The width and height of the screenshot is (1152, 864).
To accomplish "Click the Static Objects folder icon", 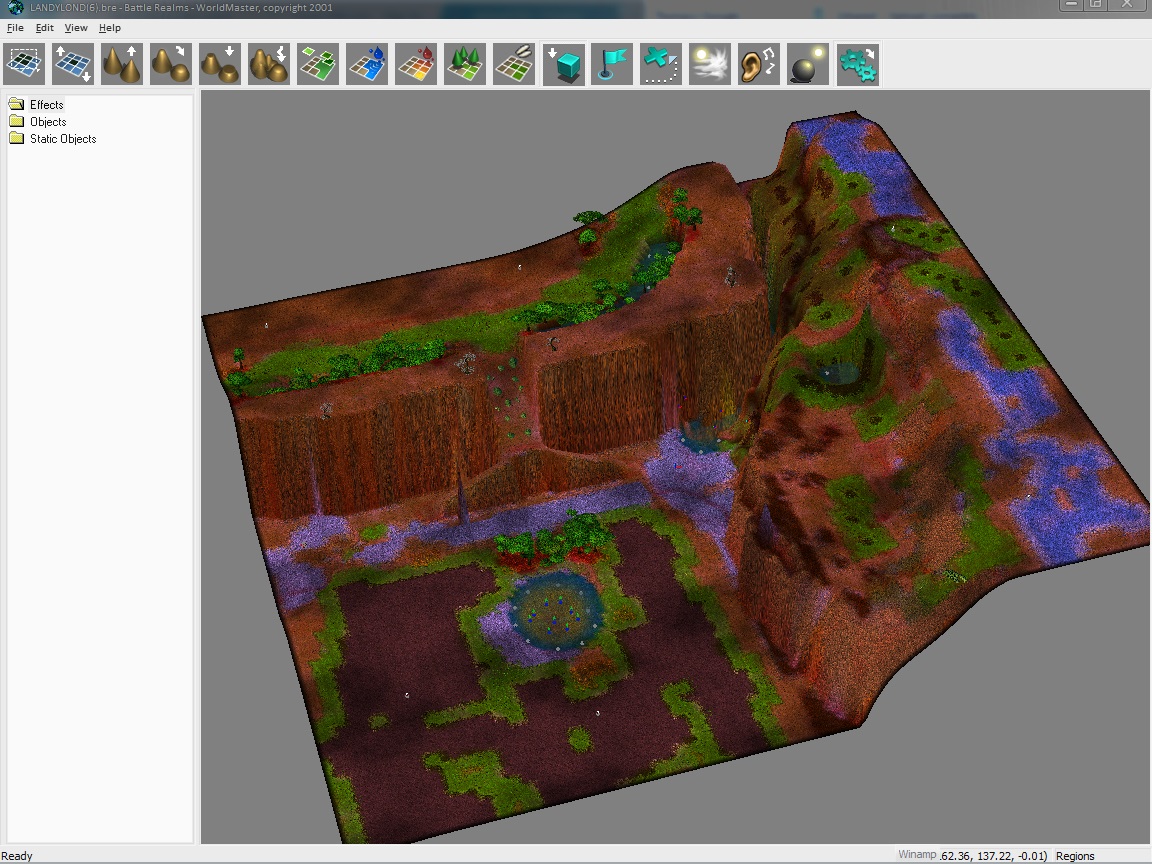I will pos(16,138).
